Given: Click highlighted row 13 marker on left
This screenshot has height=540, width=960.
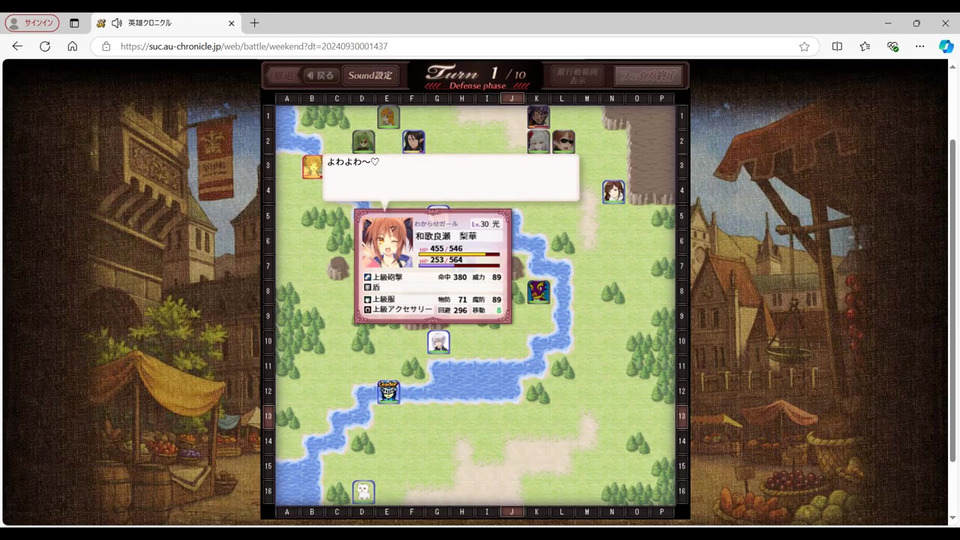Looking at the screenshot, I should 268,416.
